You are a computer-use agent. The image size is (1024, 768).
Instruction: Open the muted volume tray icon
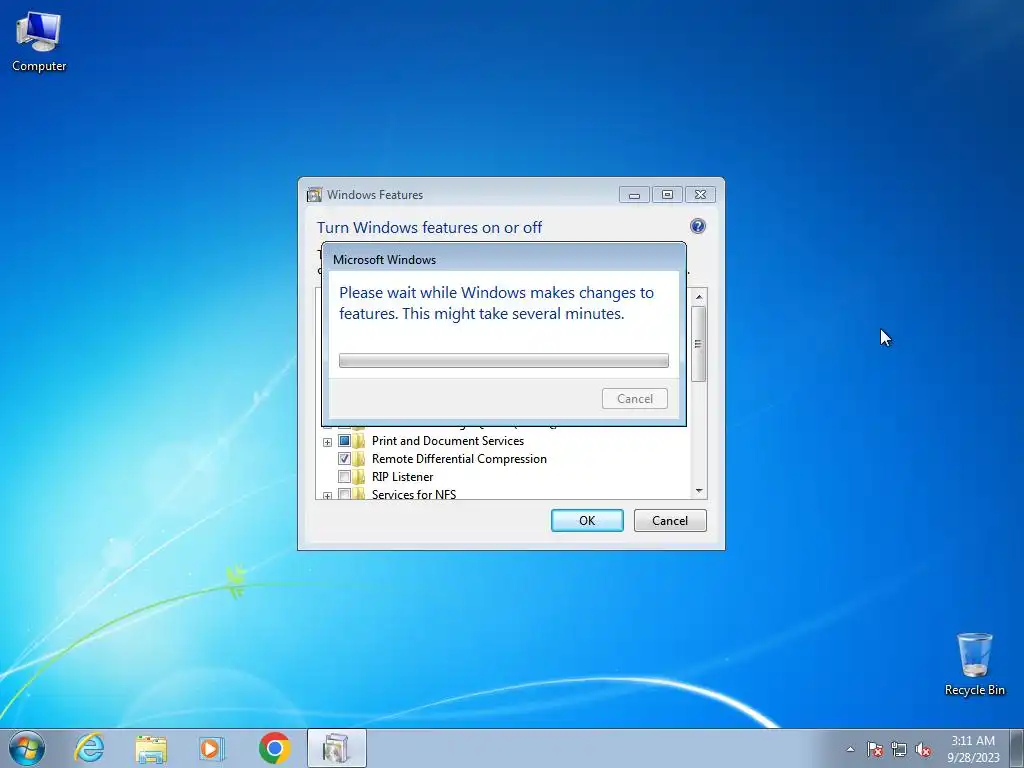(923, 749)
